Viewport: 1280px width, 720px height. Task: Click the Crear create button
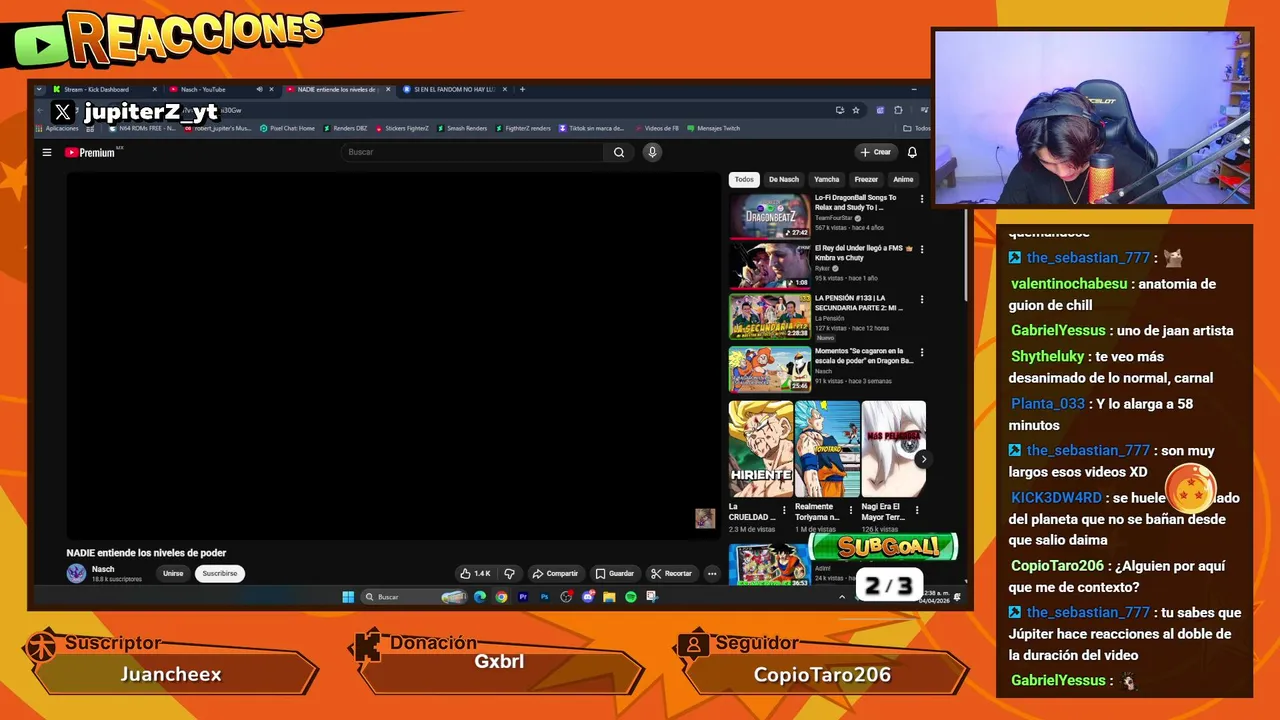coord(875,152)
